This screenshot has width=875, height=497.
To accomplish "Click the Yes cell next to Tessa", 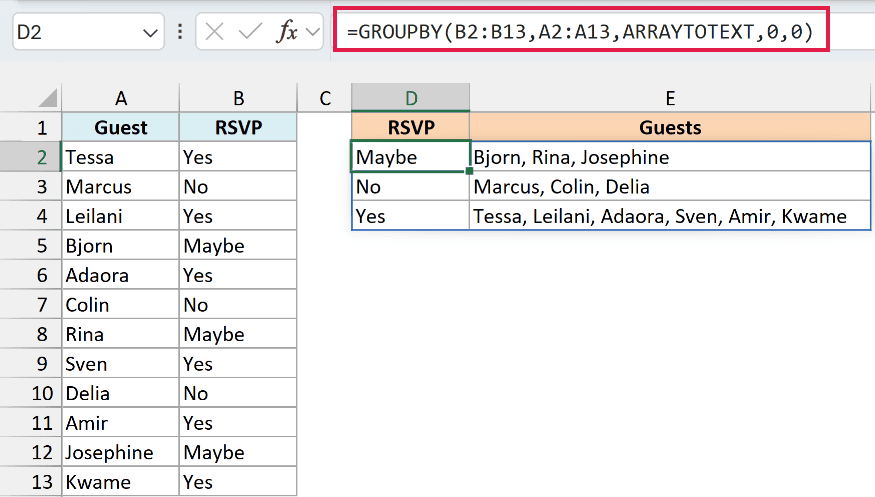I will click(238, 157).
